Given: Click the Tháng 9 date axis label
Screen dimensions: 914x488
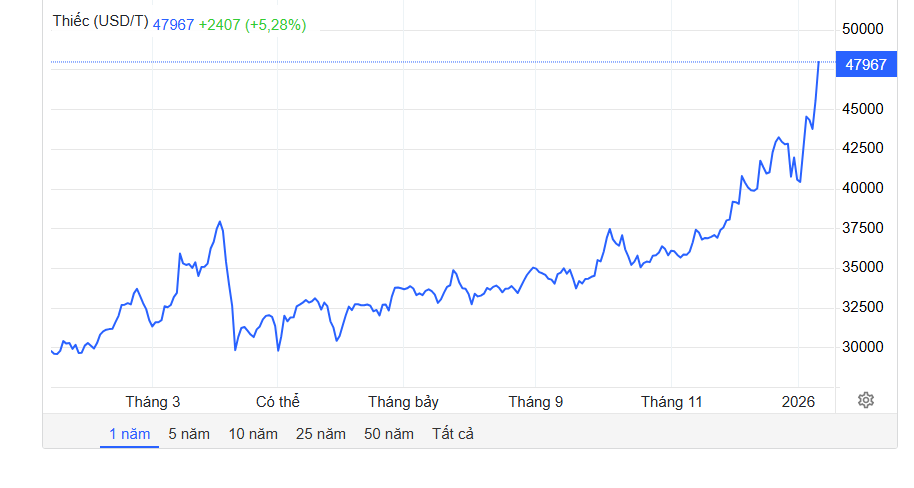Looking at the screenshot, I should click(x=535, y=402).
